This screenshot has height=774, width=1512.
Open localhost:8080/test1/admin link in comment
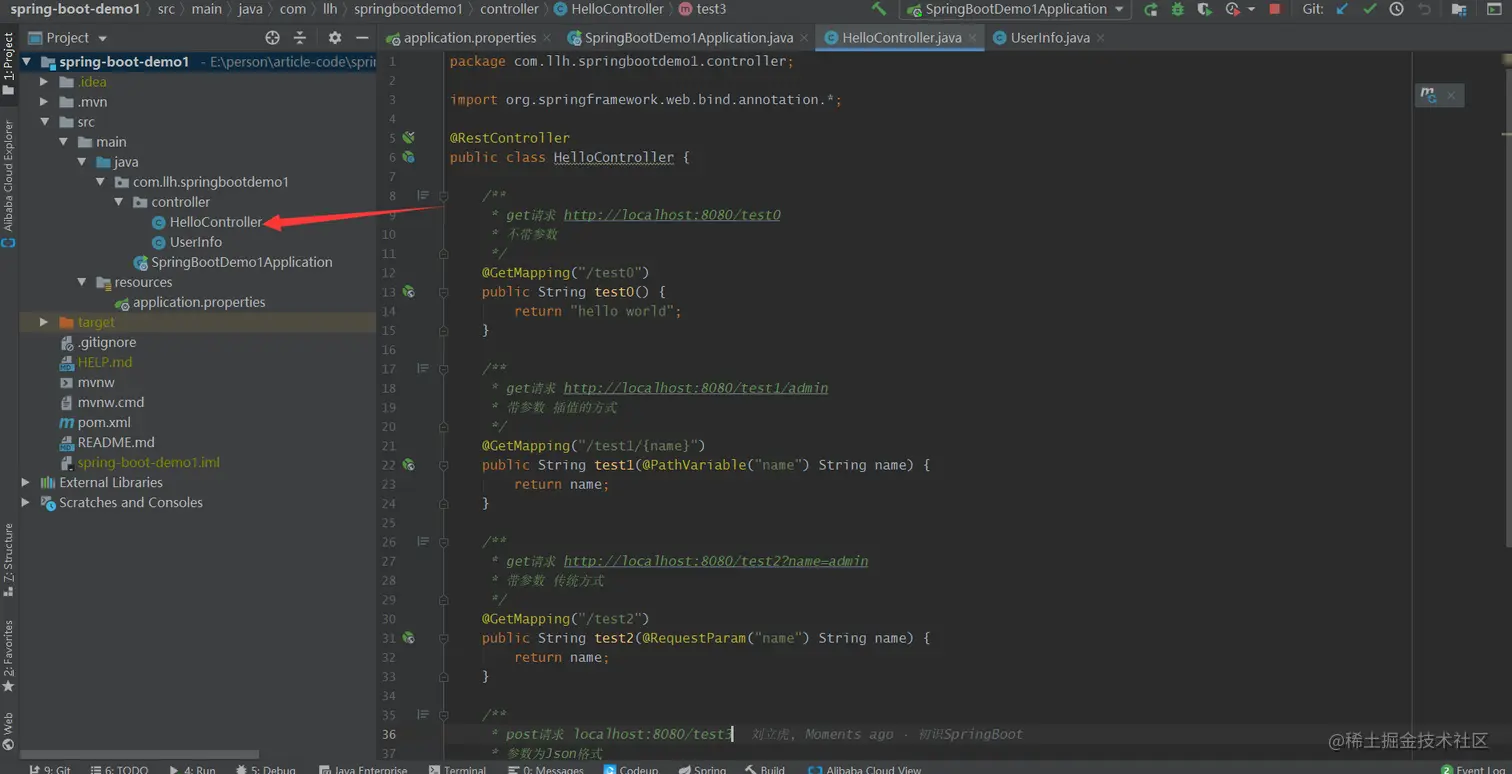click(695, 388)
